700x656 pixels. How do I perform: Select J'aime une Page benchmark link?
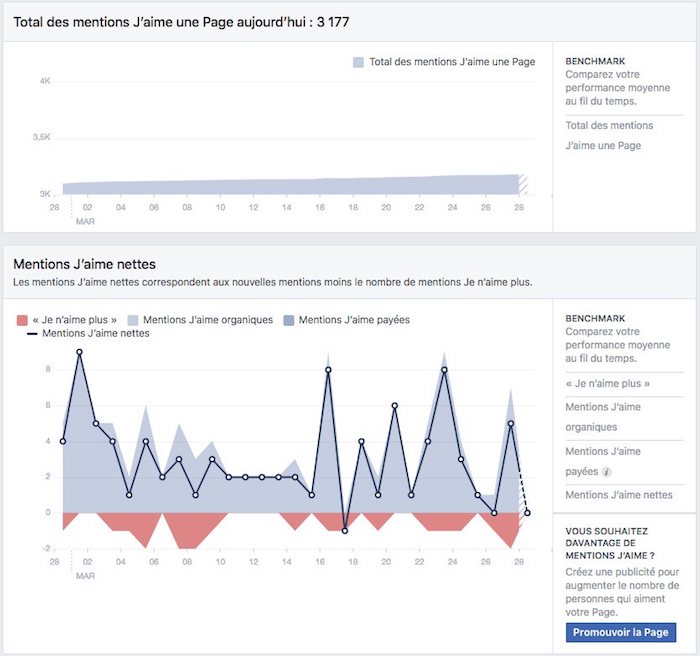(x=603, y=146)
